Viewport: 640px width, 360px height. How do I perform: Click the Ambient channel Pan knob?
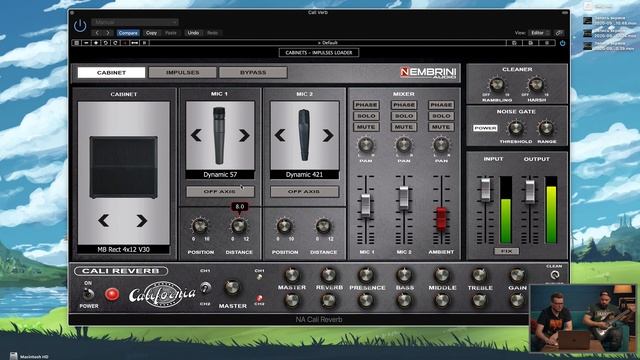tap(441, 145)
